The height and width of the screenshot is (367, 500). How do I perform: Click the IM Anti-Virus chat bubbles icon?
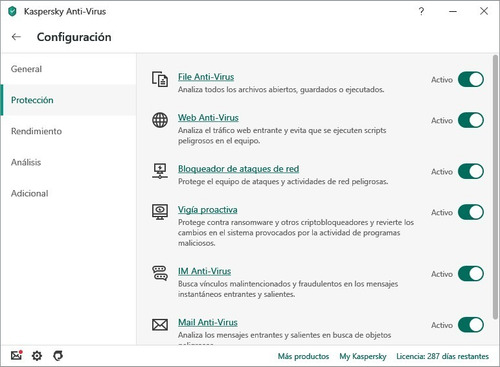[160, 273]
